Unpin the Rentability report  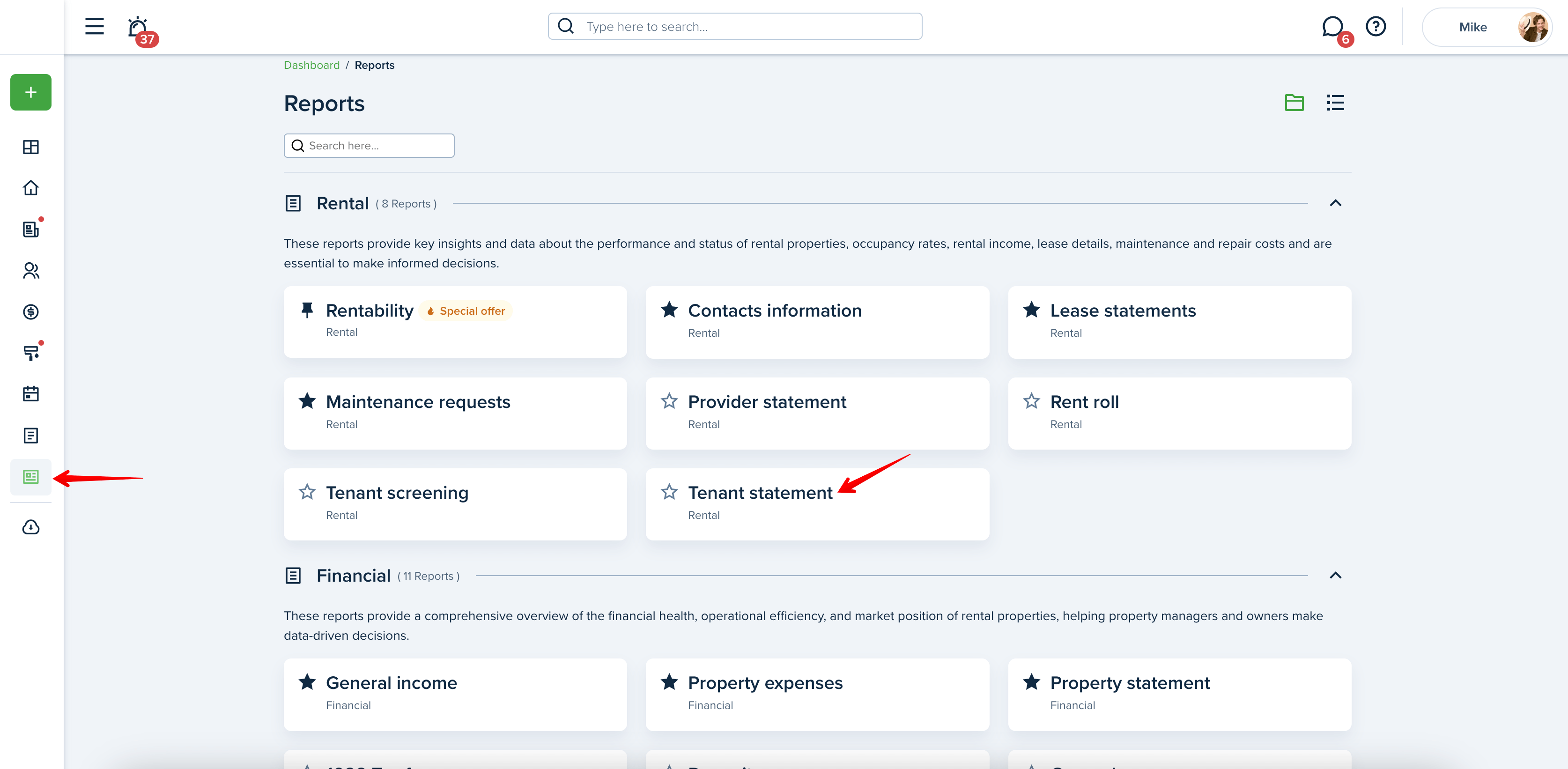307,310
